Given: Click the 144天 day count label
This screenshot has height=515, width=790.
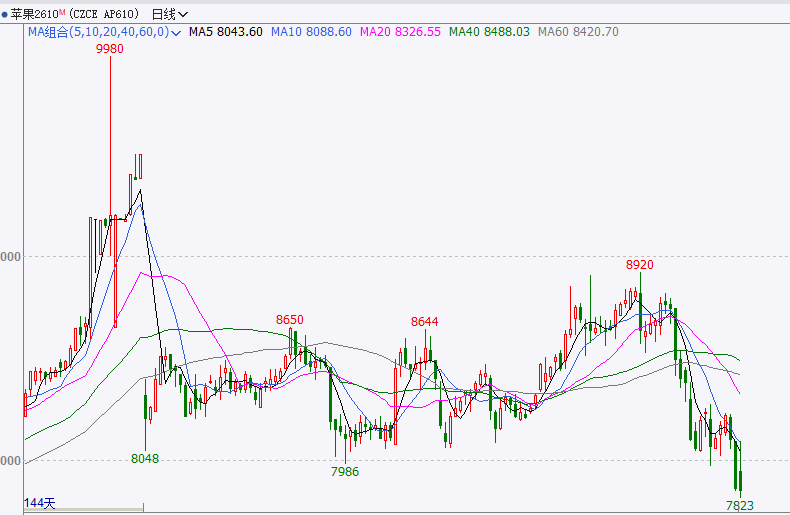Looking at the screenshot, I should pos(42,502).
